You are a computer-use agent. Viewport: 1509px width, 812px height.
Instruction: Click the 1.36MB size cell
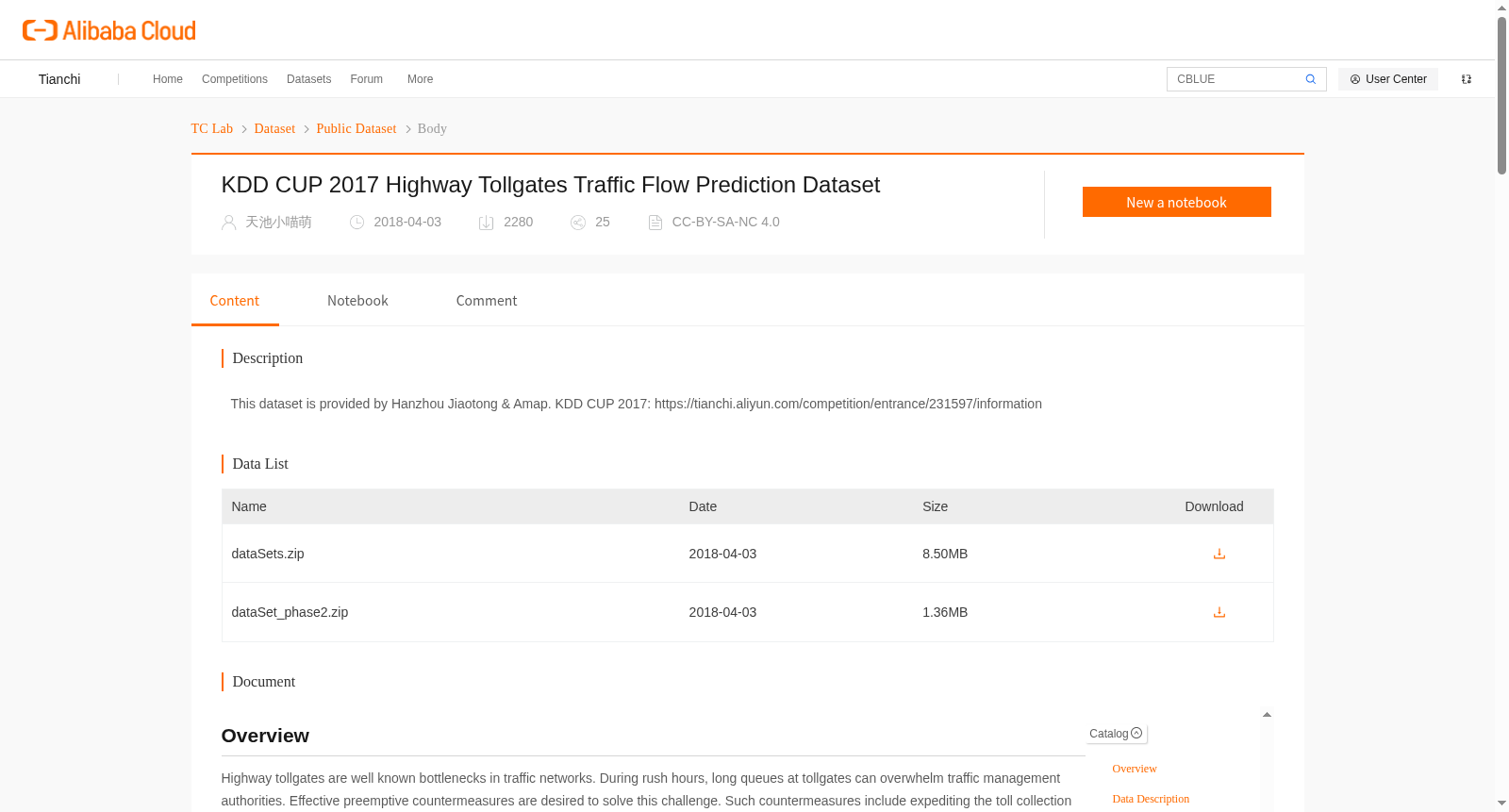[x=945, y=612]
